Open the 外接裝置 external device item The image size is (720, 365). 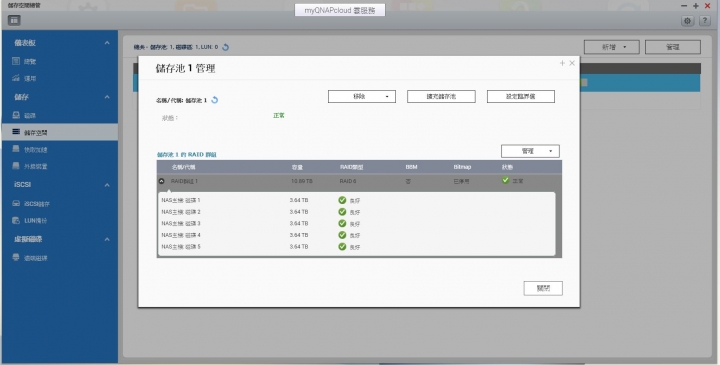pyautogui.click(x=60, y=166)
